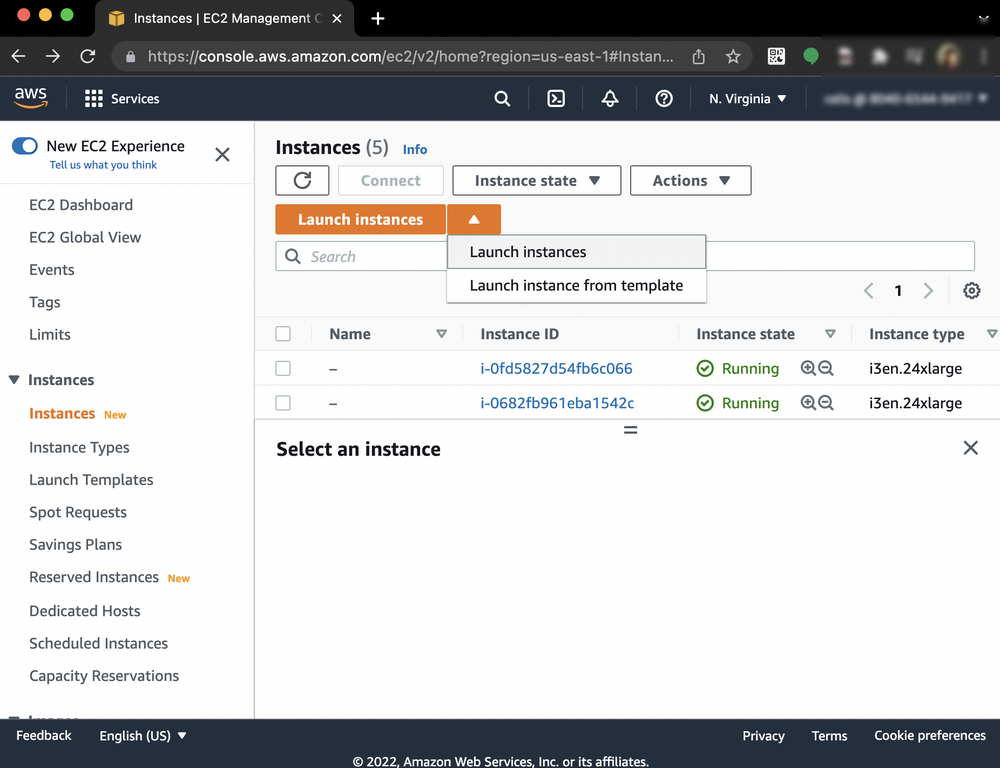Refresh the instances list

pyautogui.click(x=302, y=180)
